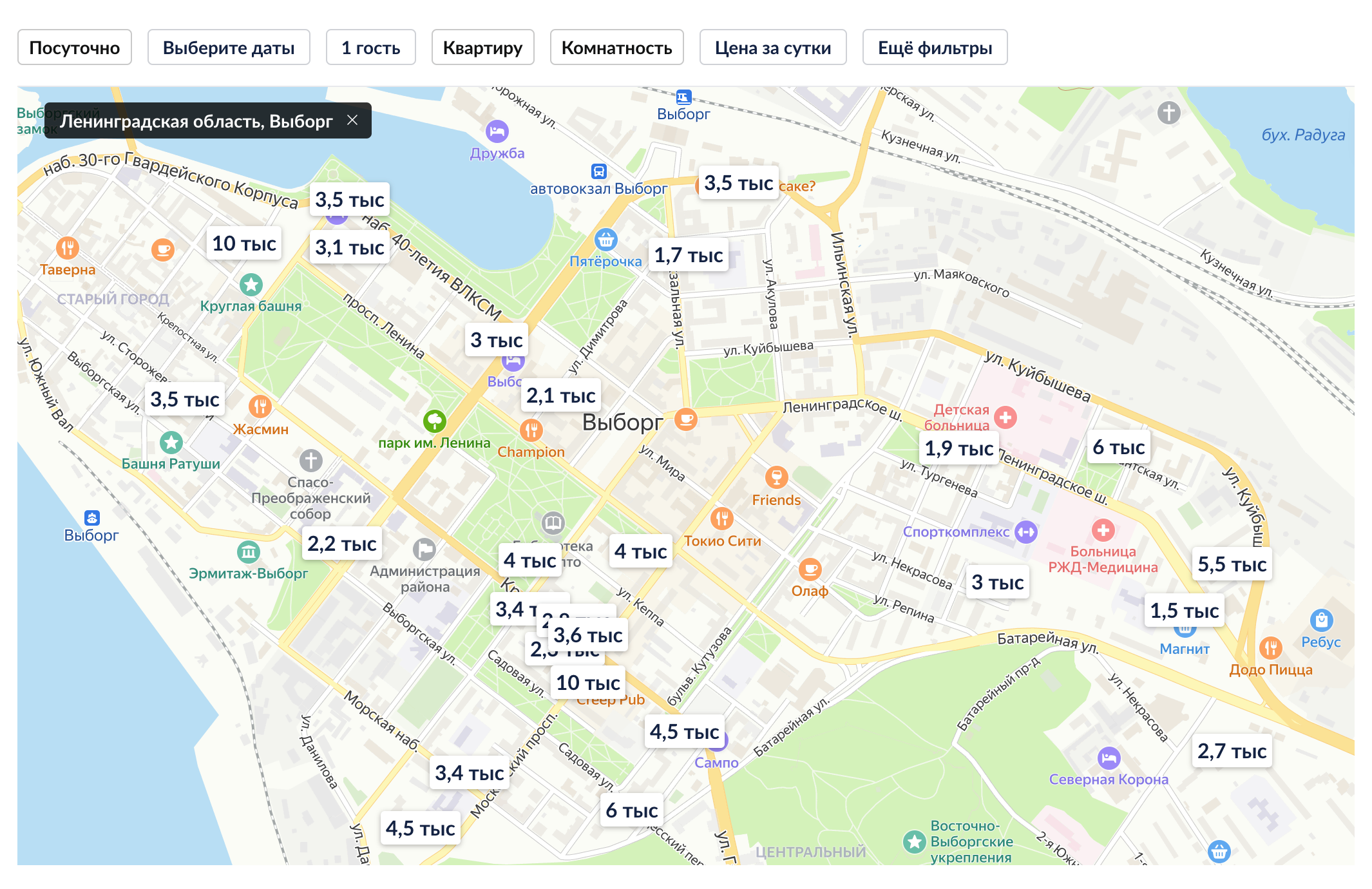This screenshot has width=1372, height=889.
Task: Click the Северная Корона hotel icon
Action: (1109, 758)
